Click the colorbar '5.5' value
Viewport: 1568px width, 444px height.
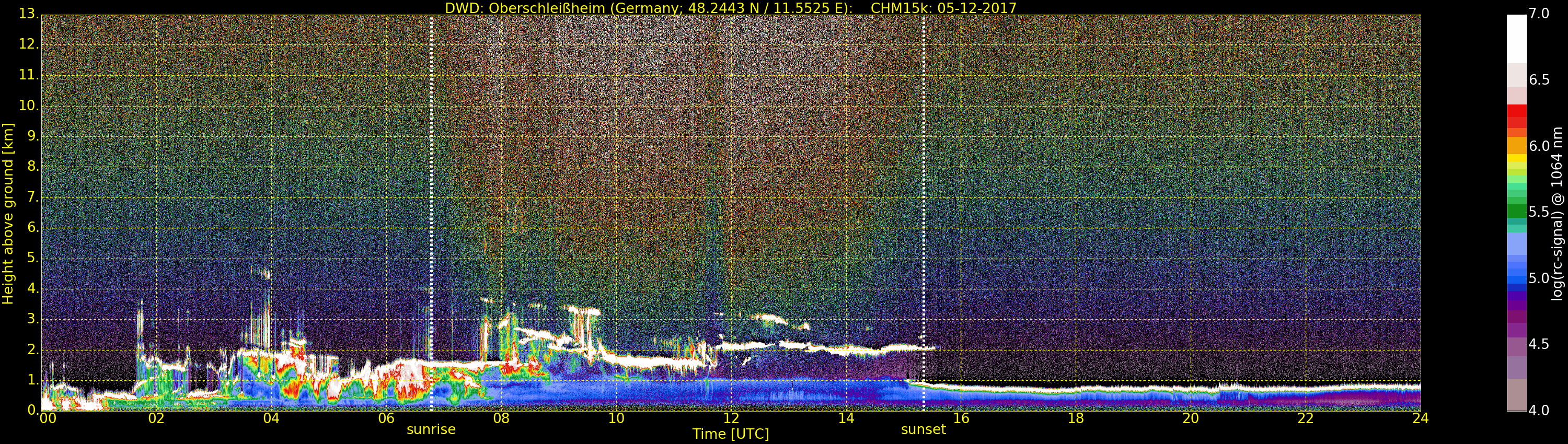coord(1539,212)
